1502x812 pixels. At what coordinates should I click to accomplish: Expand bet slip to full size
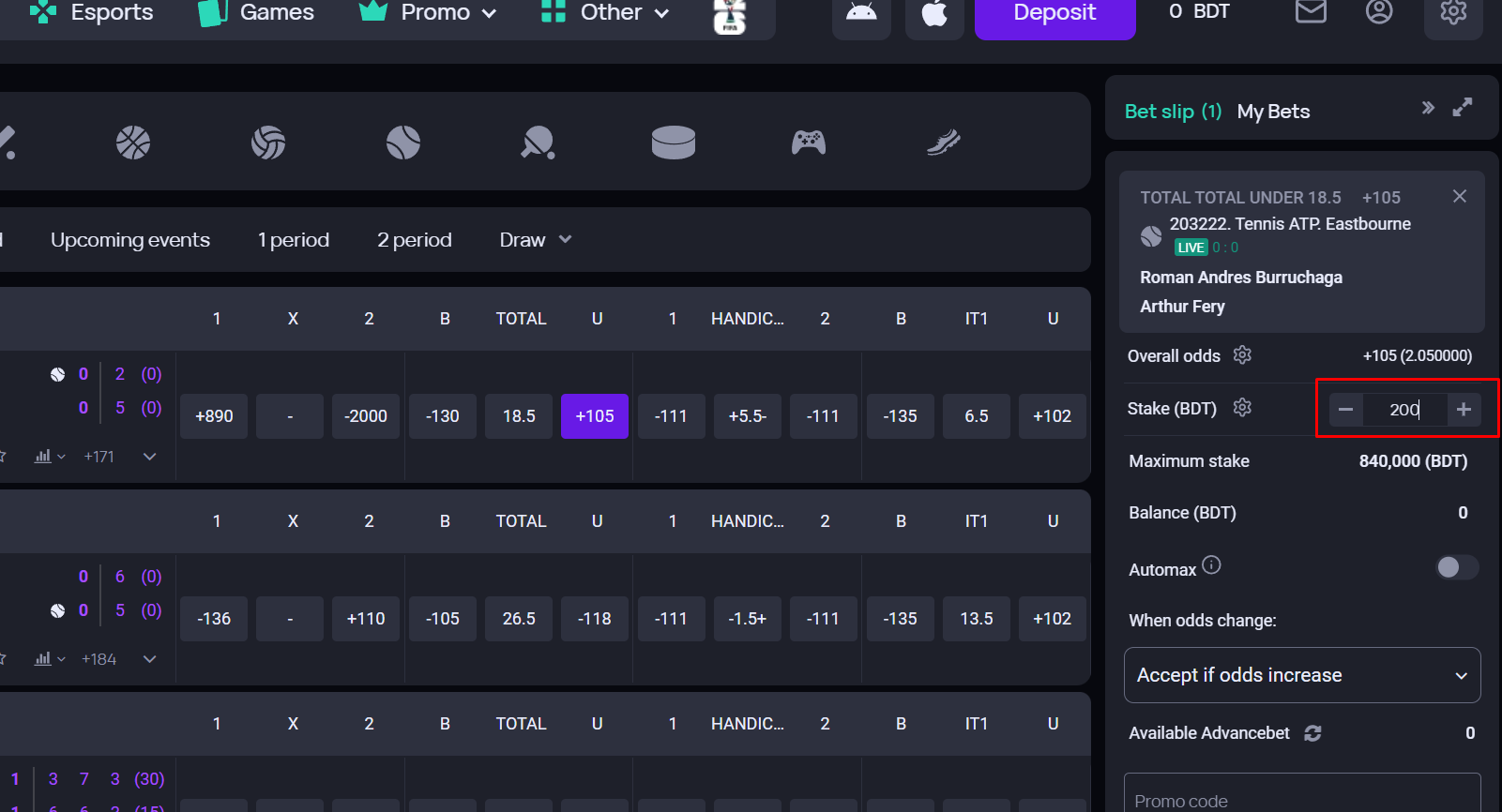click(1463, 108)
